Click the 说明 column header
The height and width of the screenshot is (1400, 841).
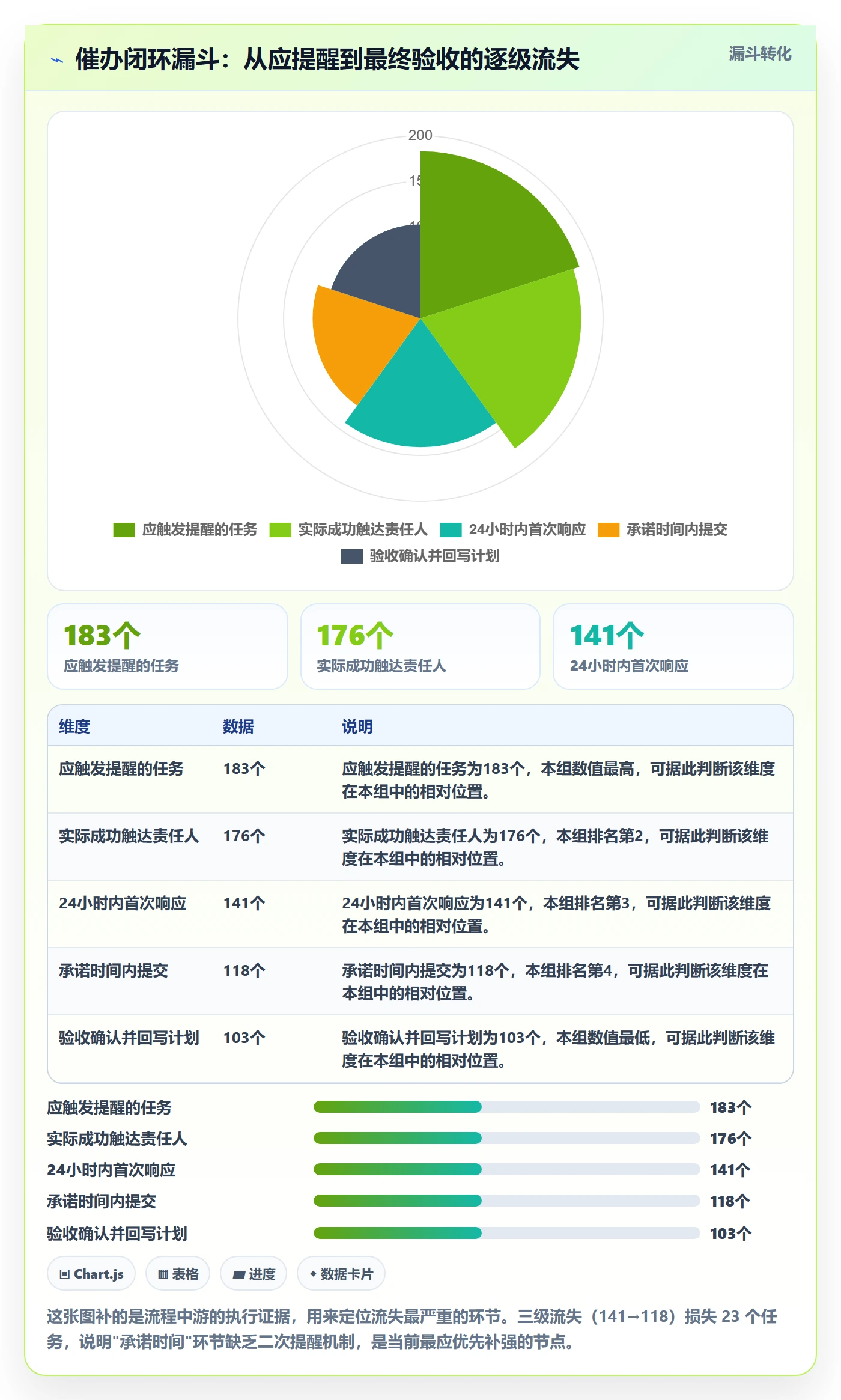click(x=357, y=726)
